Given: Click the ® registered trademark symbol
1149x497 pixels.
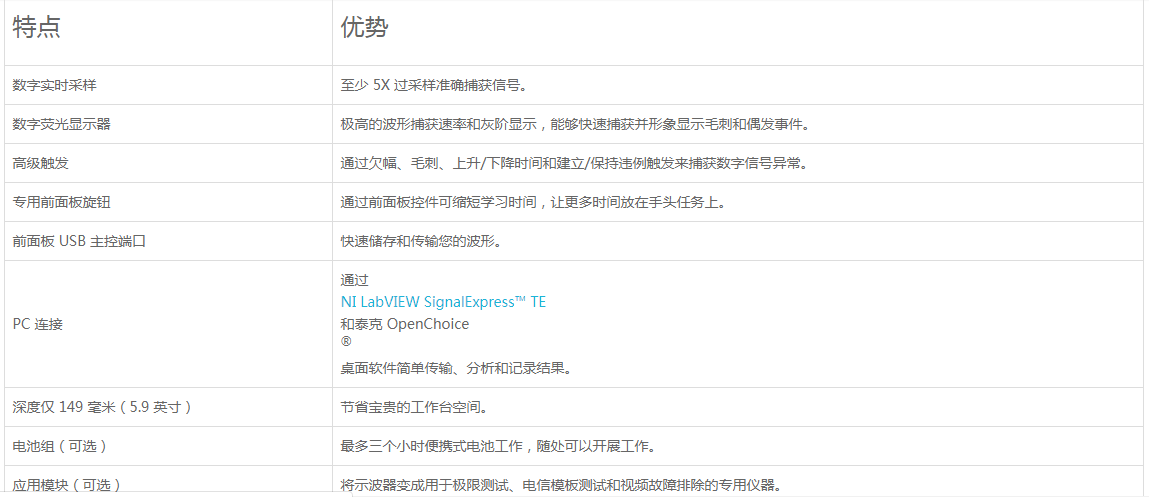Looking at the screenshot, I should coord(346,342).
